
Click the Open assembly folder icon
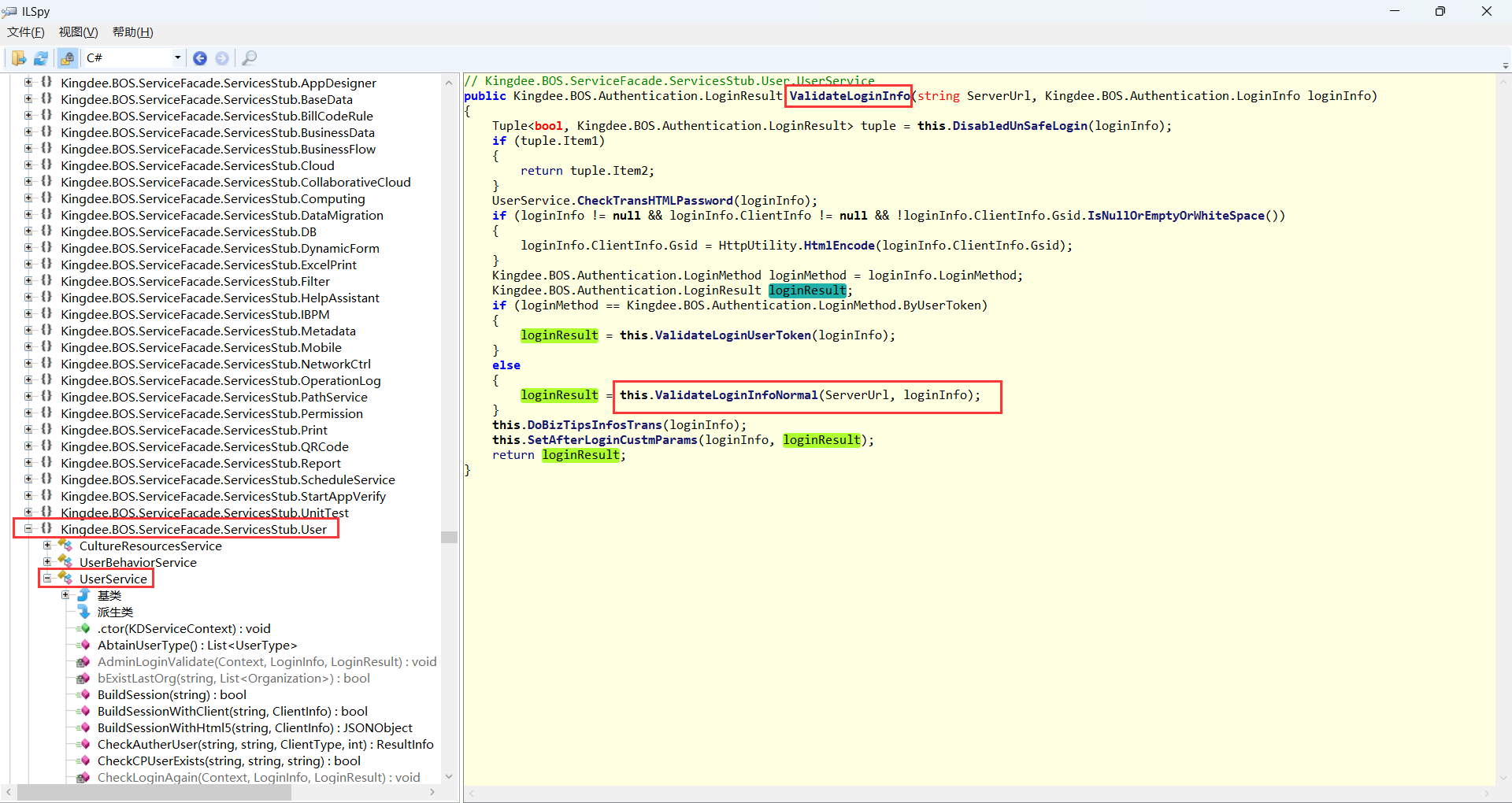click(x=18, y=58)
